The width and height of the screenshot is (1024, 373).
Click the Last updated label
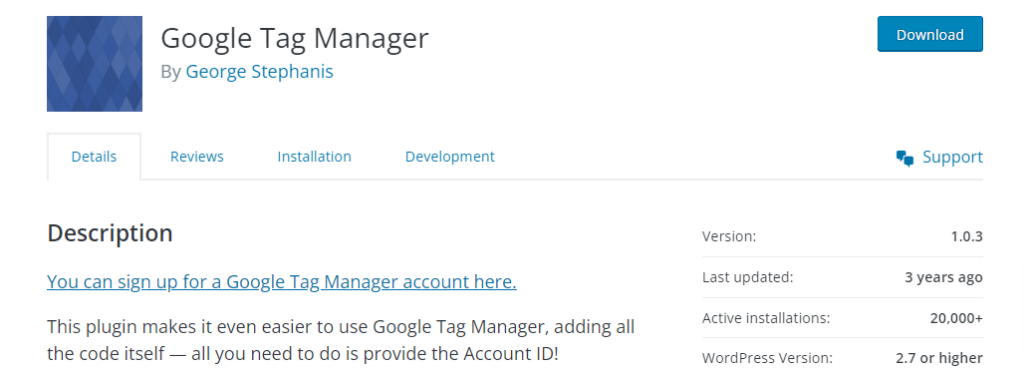pyautogui.click(x=748, y=277)
